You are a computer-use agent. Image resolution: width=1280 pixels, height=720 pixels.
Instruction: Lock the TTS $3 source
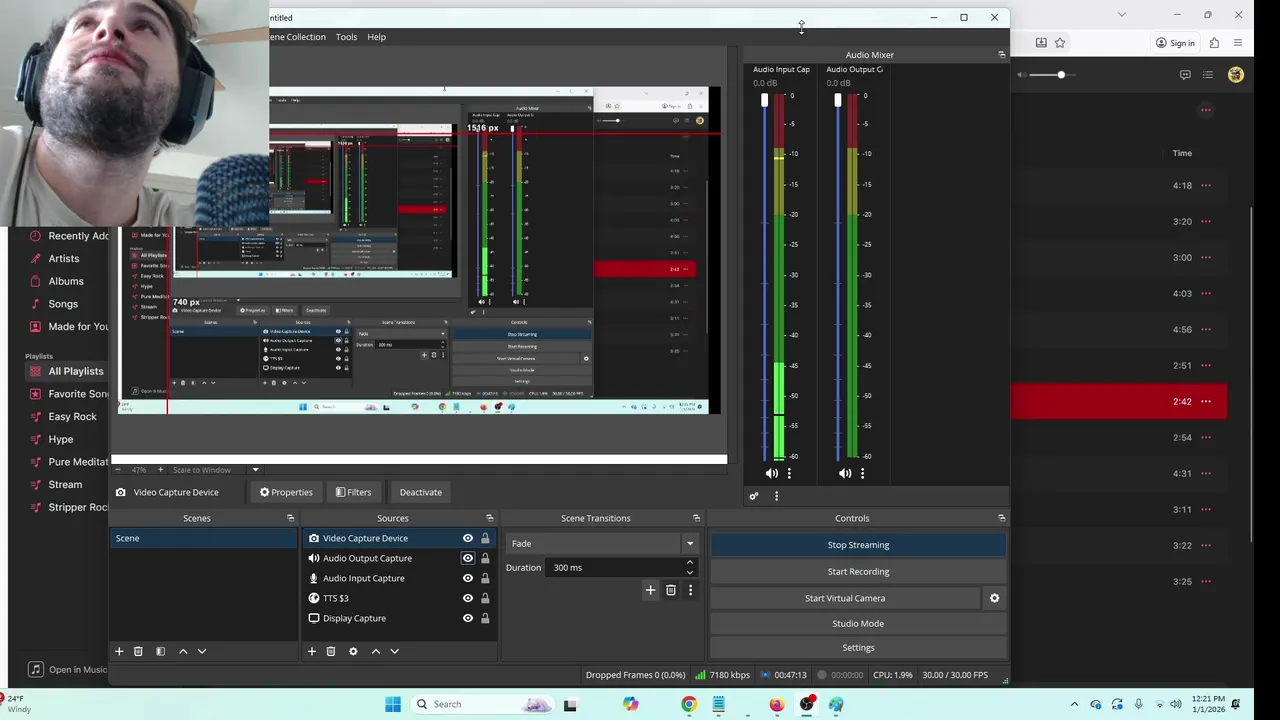[485, 598]
